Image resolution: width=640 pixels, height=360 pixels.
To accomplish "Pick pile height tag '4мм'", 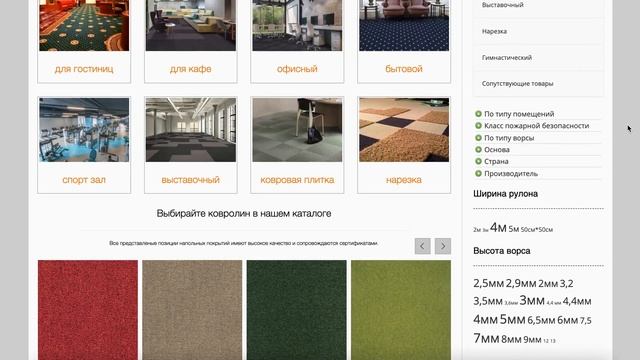I will point(485,319).
